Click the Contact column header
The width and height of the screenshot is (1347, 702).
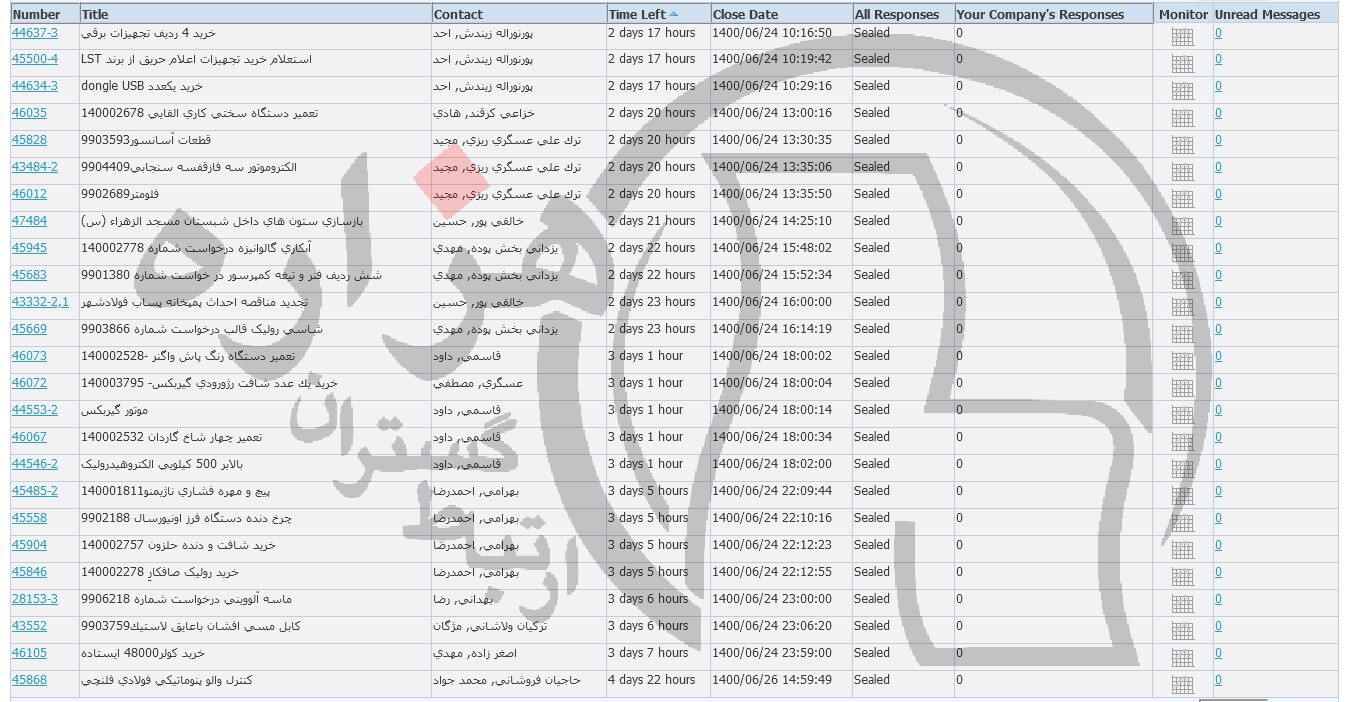458,14
